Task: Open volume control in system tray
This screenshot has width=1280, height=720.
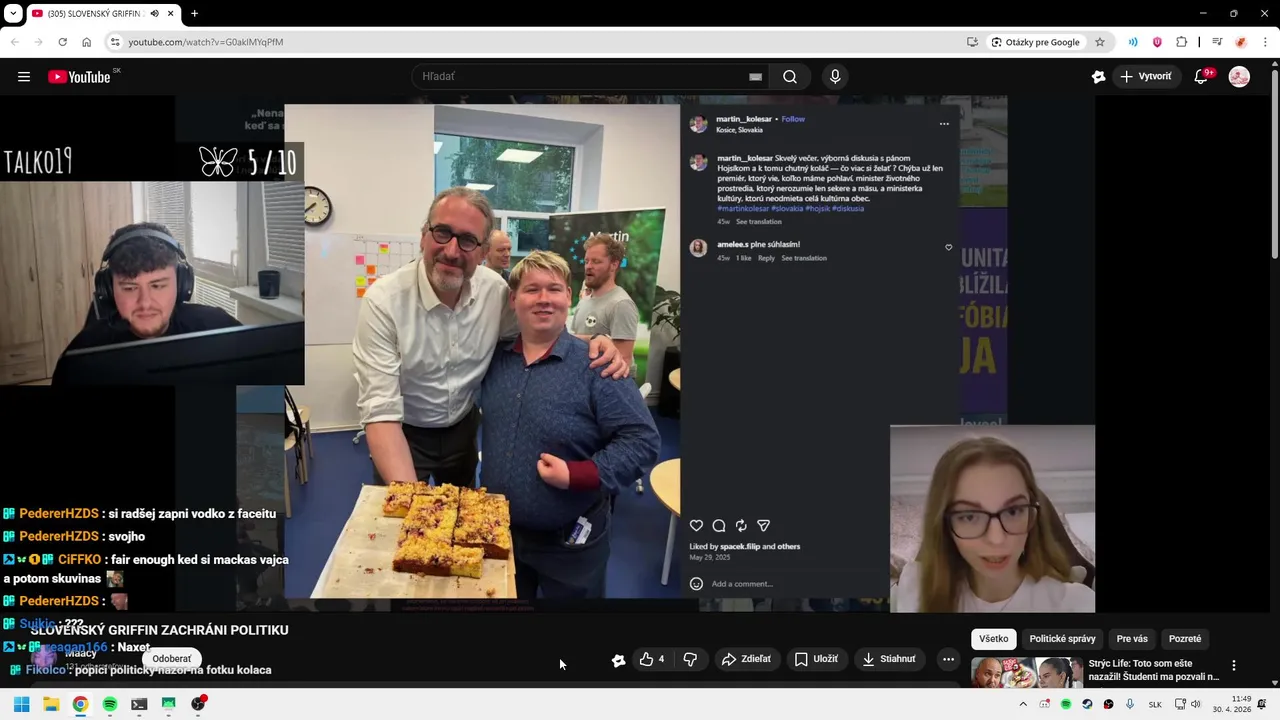Action: tap(1195, 704)
